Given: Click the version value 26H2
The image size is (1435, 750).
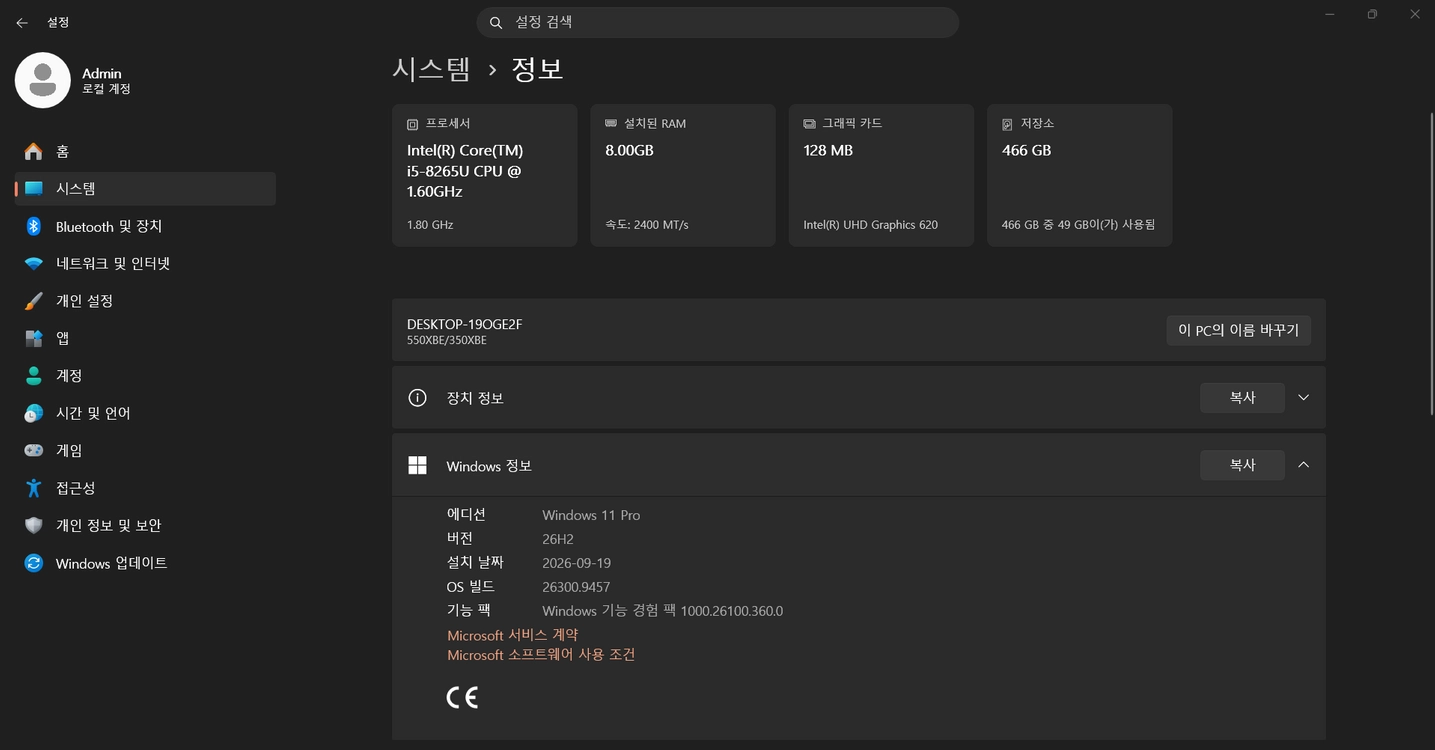Looking at the screenshot, I should [558, 539].
